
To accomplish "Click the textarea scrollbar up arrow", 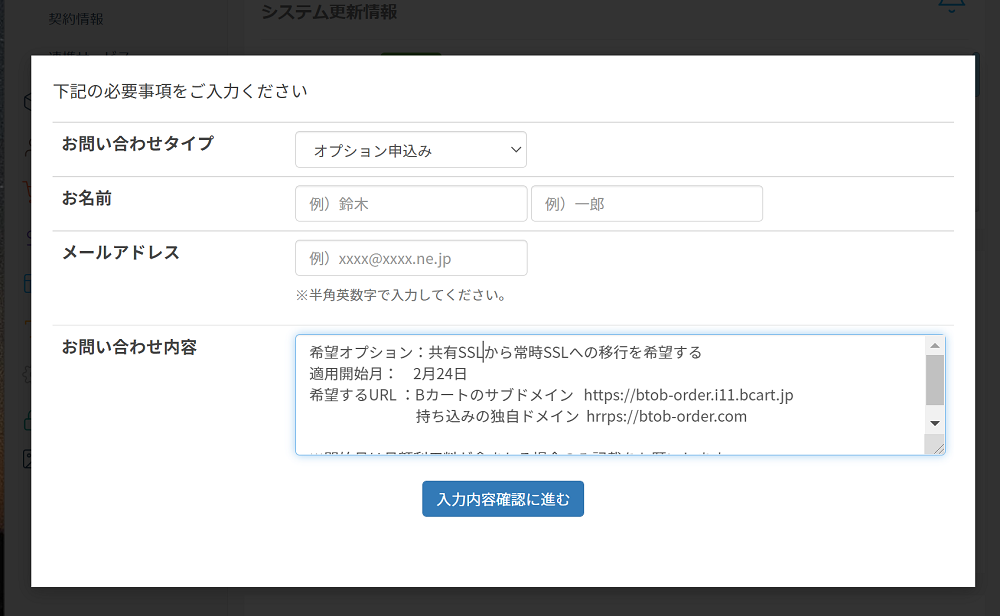I will tap(935, 346).
